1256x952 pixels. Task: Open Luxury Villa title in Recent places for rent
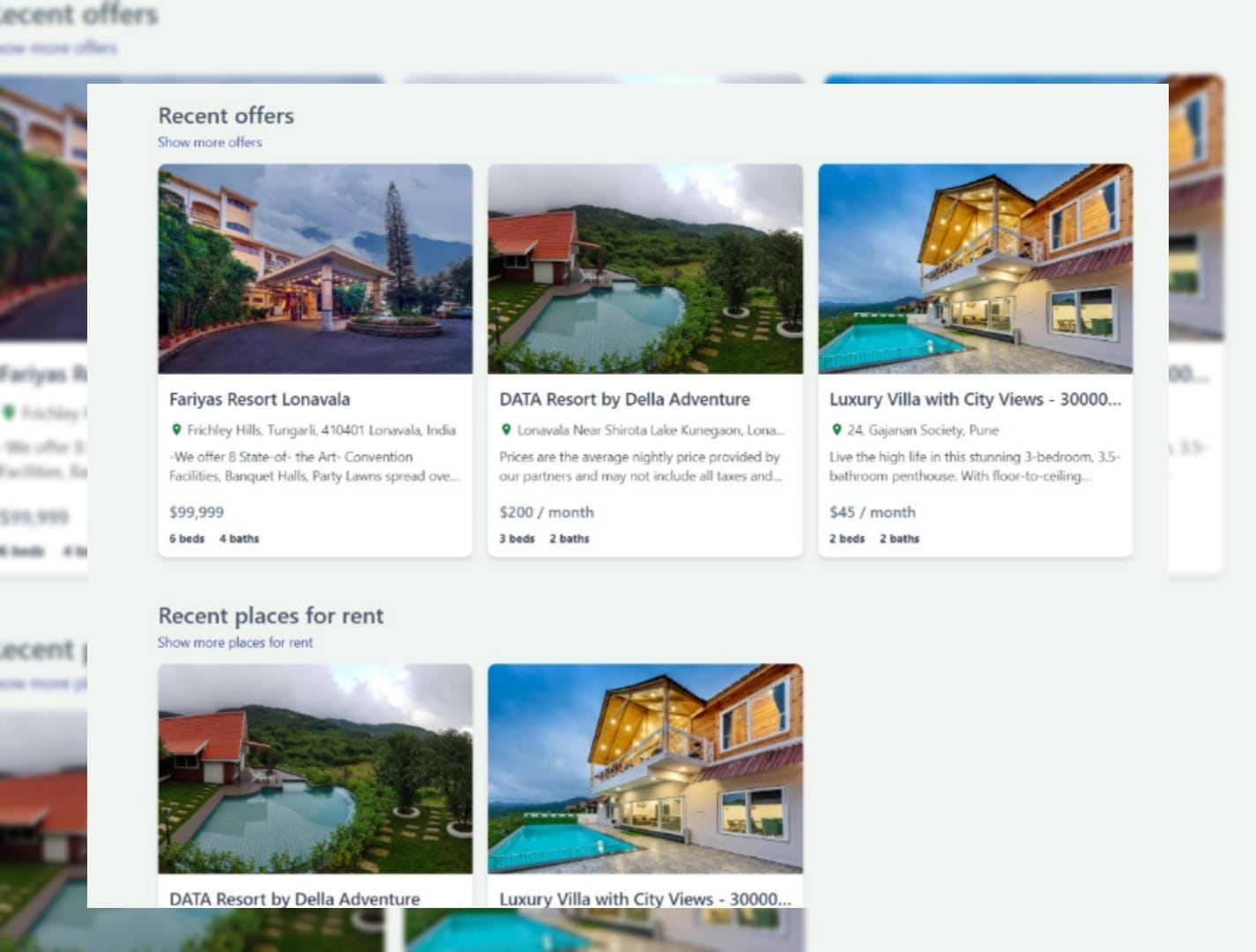[645, 899]
